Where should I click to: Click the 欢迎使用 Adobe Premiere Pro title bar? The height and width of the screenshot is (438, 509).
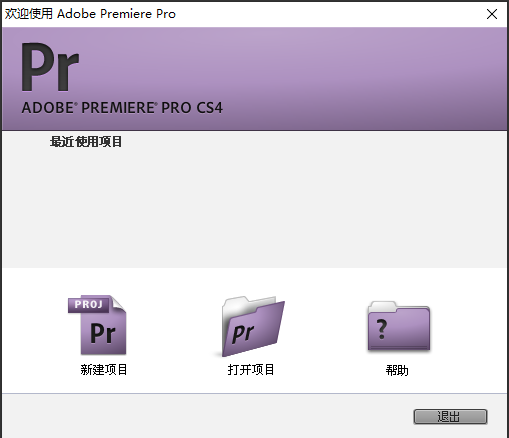point(90,14)
